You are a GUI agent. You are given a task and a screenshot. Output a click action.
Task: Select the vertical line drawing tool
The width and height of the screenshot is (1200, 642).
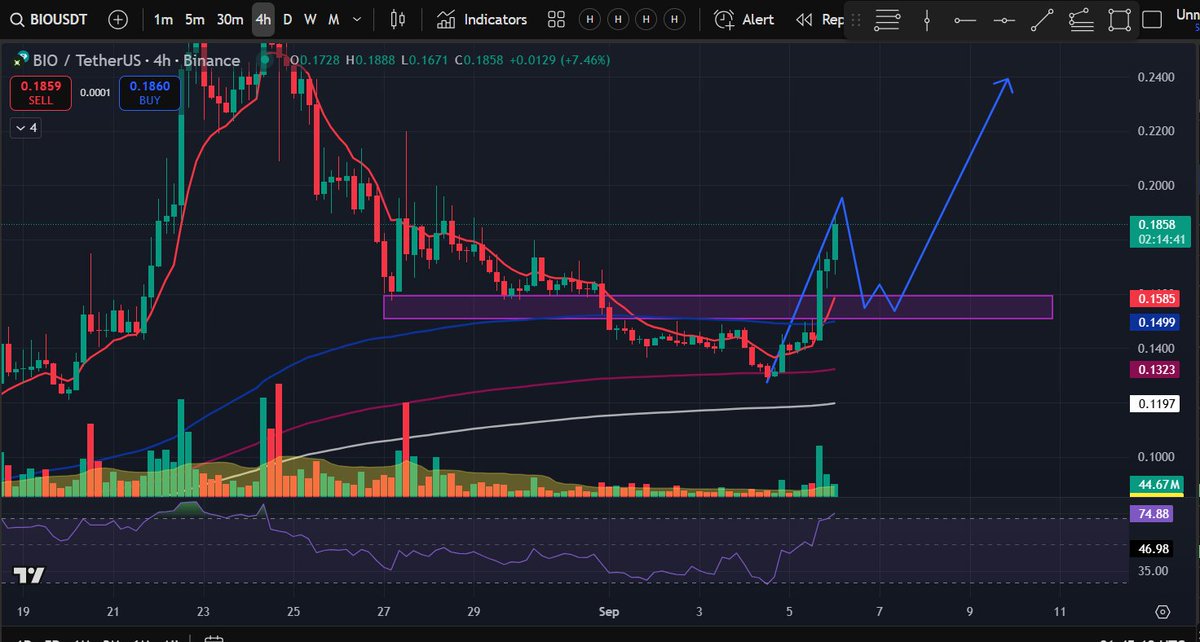click(927, 19)
